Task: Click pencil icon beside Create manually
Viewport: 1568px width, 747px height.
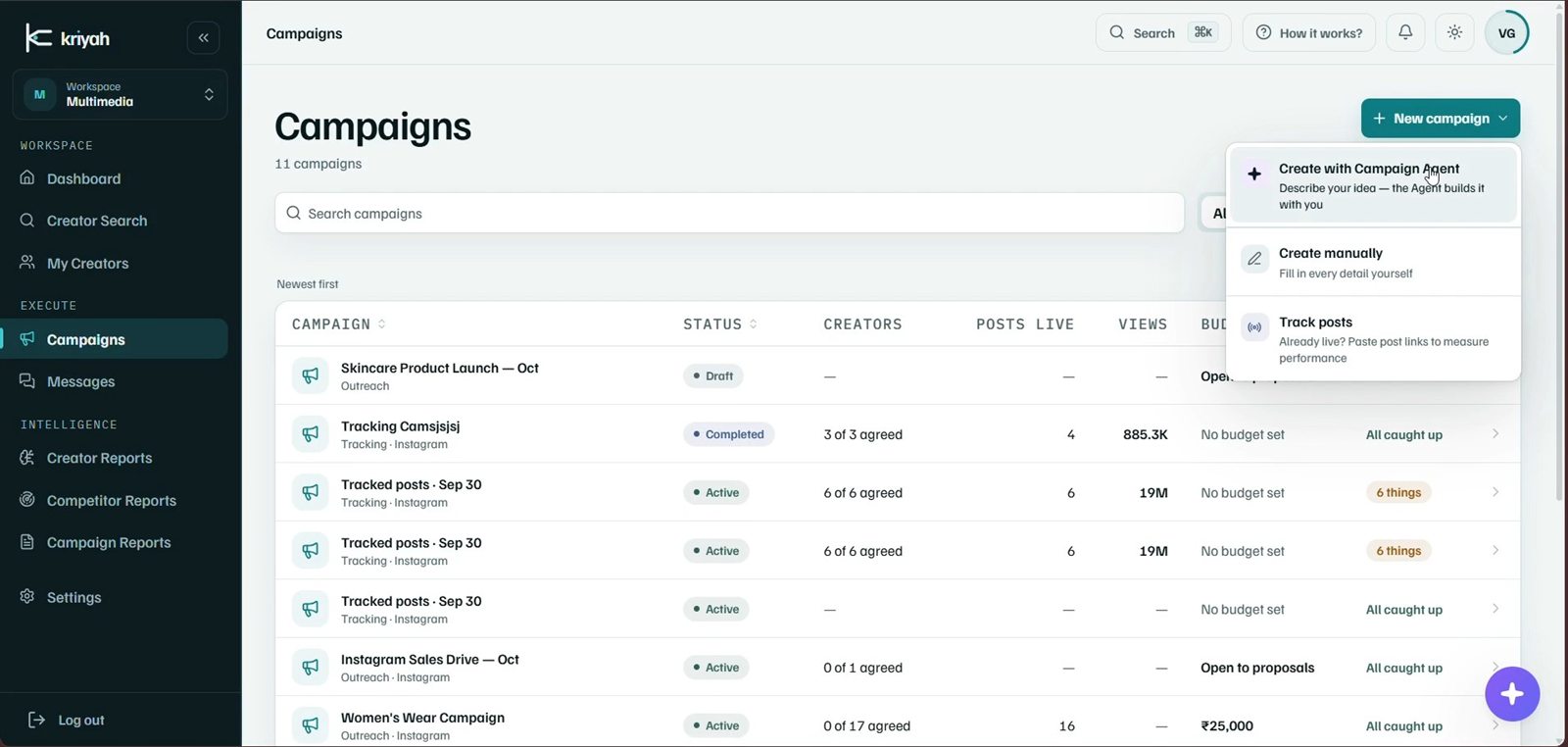Action: (1254, 259)
